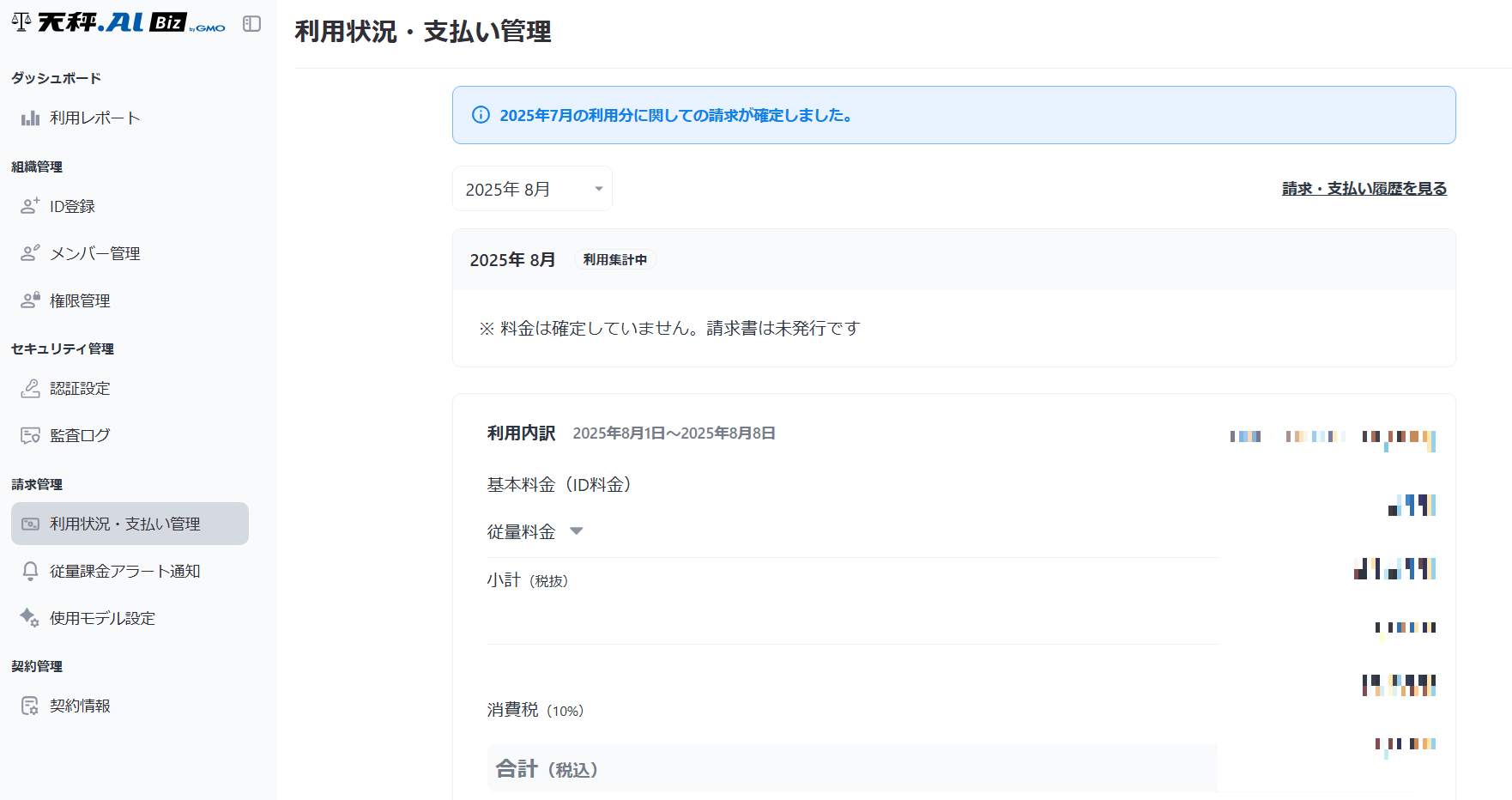This screenshot has width=1512, height=800.
Task: Click the bar chart icon for 利用レポート
Action: click(x=30, y=118)
